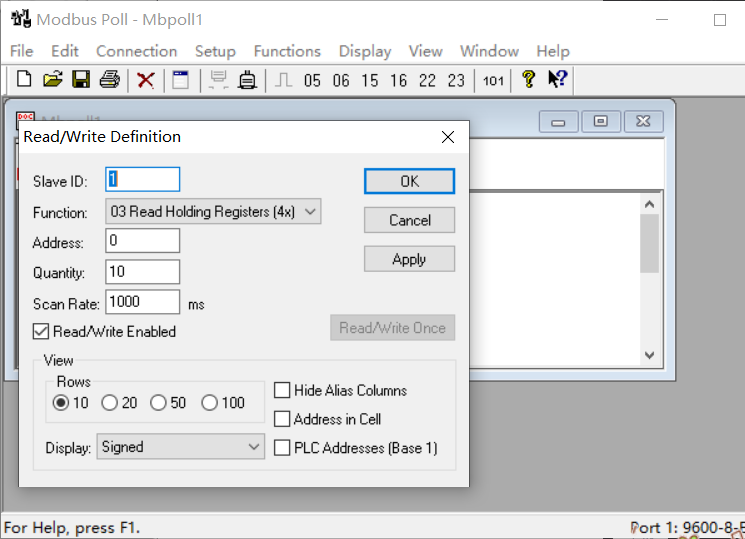Open the View menu
The image size is (745, 539).
pos(426,51)
